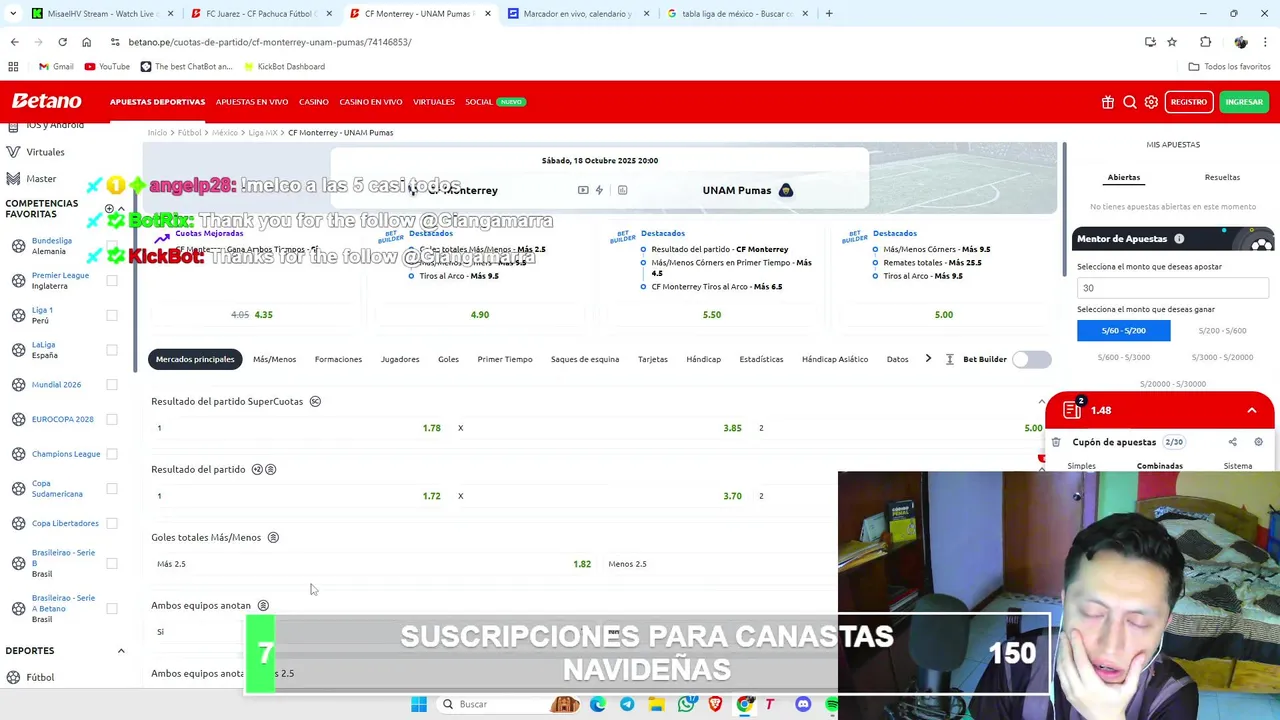Open Virtuales in left sidebar

(45, 152)
